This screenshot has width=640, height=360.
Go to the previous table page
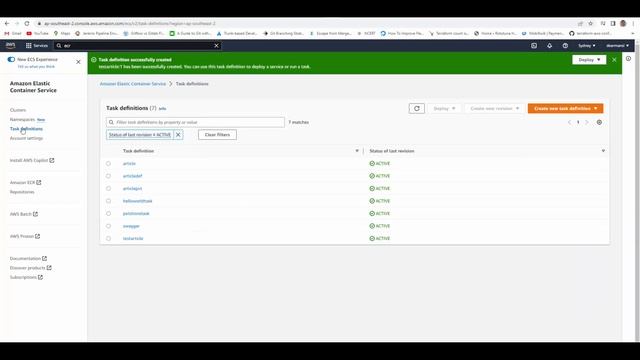(569, 122)
